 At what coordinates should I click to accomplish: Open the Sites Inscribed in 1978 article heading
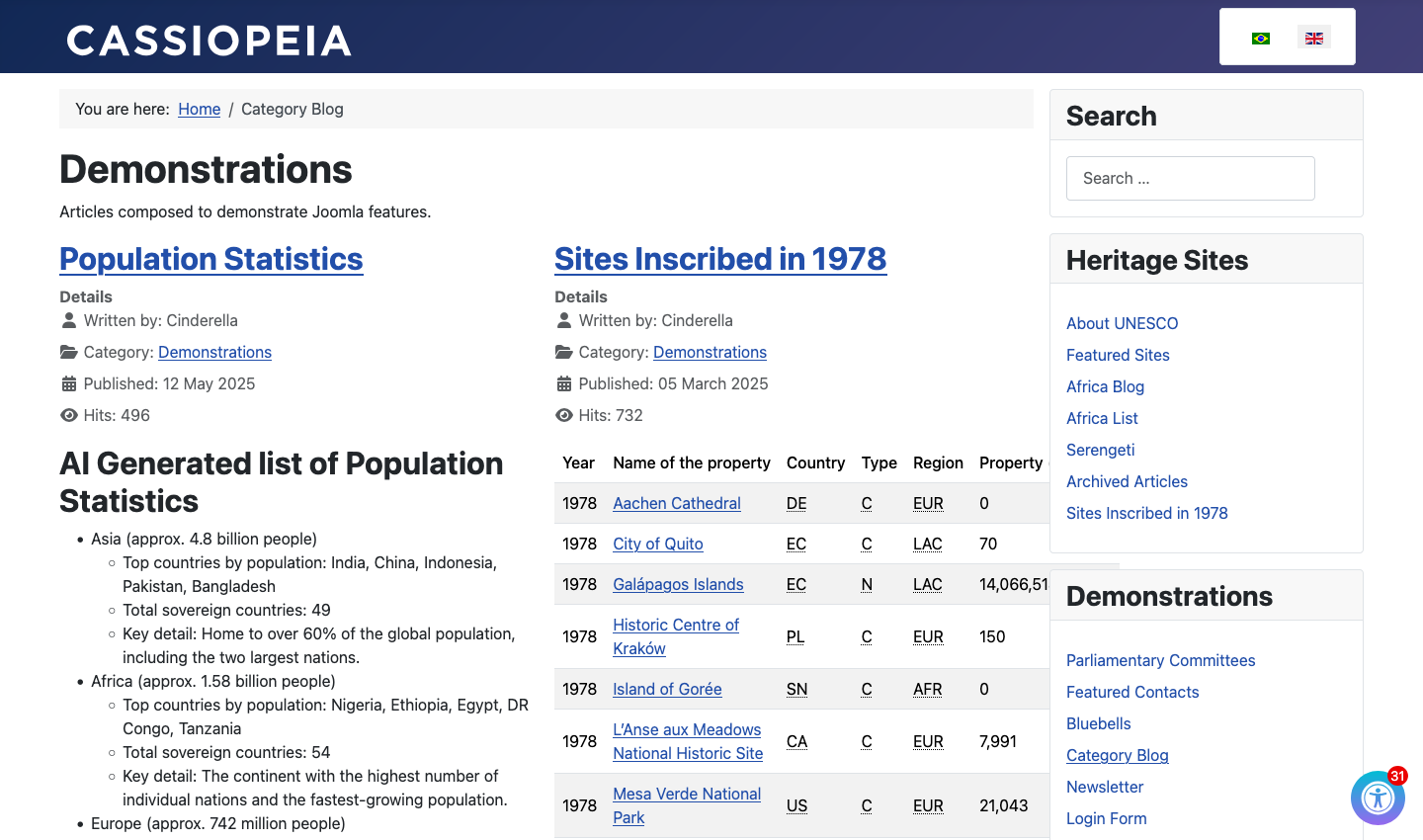[x=720, y=259]
